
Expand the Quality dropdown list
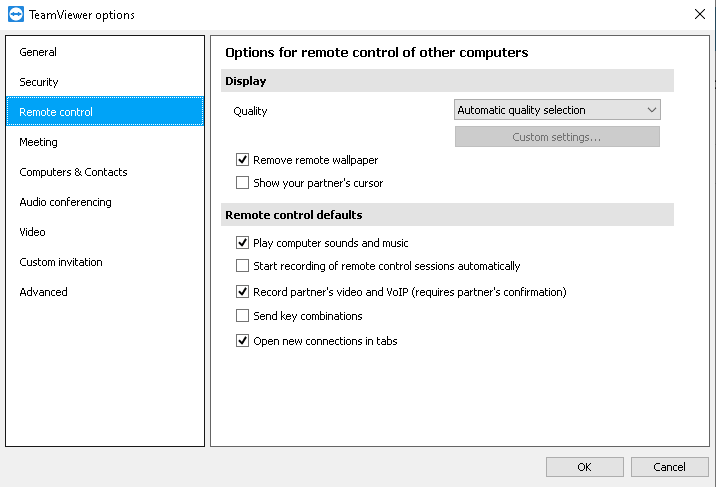click(557, 110)
